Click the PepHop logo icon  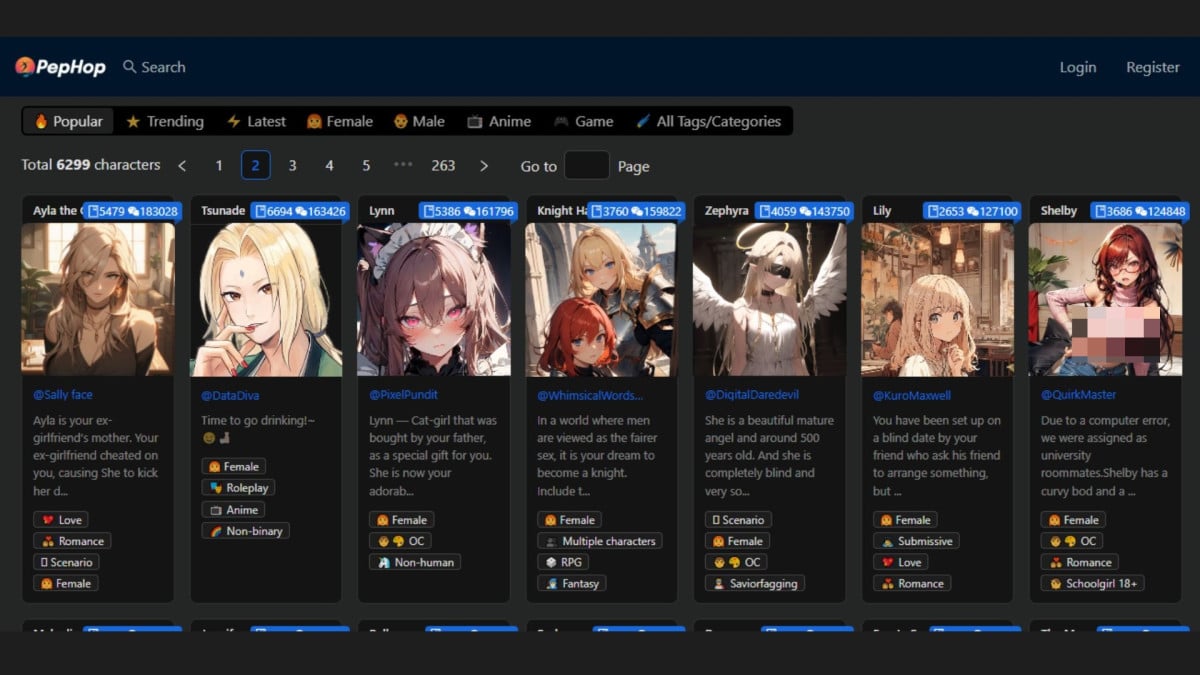(x=25, y=67)
